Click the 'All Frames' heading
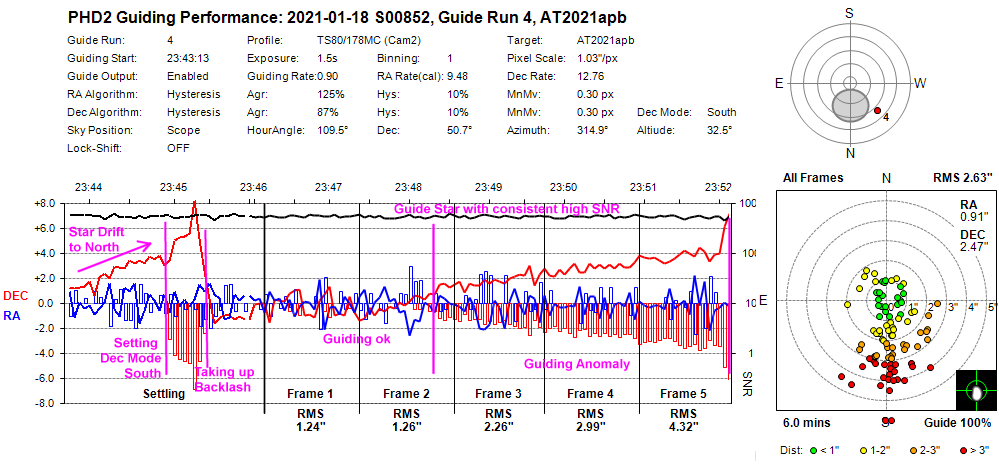 814,178
